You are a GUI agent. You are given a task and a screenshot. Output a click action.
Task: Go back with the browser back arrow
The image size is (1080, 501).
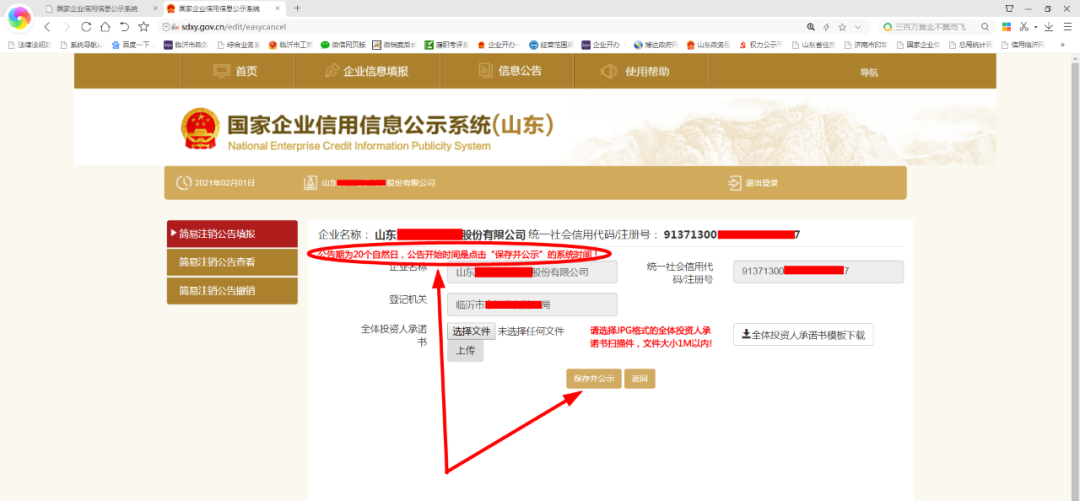tap(47, 27)
